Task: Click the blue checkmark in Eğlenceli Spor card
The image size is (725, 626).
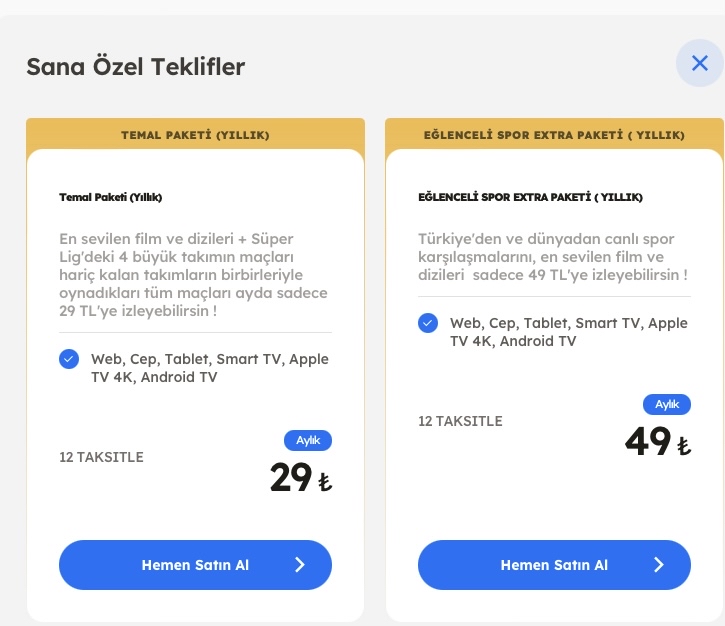Action: [x=428, y=323]
